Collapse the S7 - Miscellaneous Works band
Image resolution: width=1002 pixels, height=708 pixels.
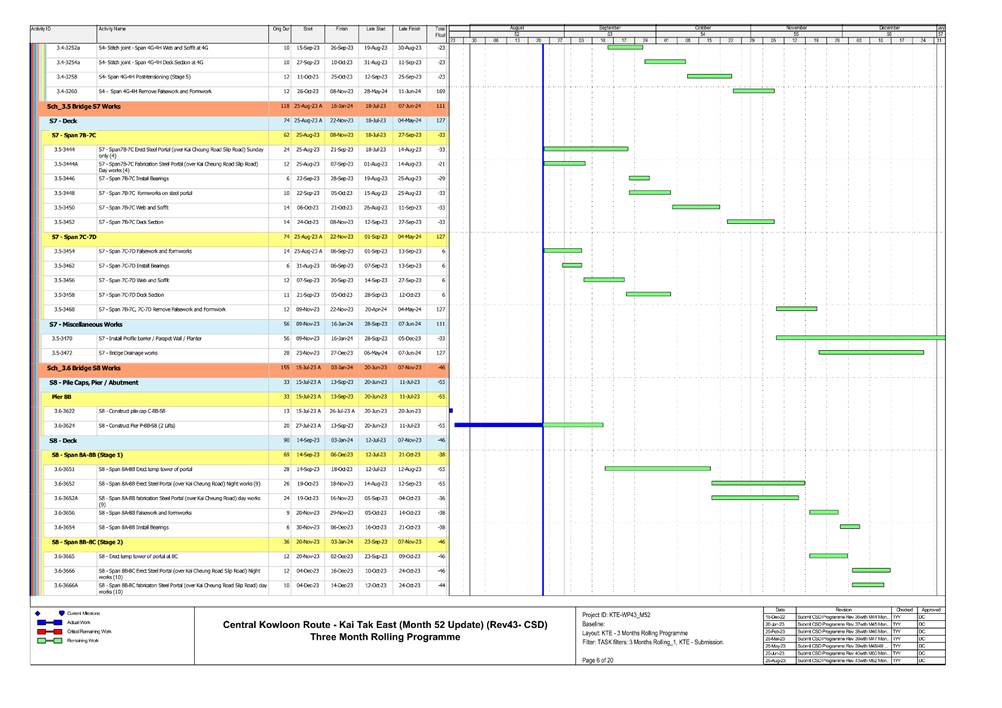click(x=86, y=324)
